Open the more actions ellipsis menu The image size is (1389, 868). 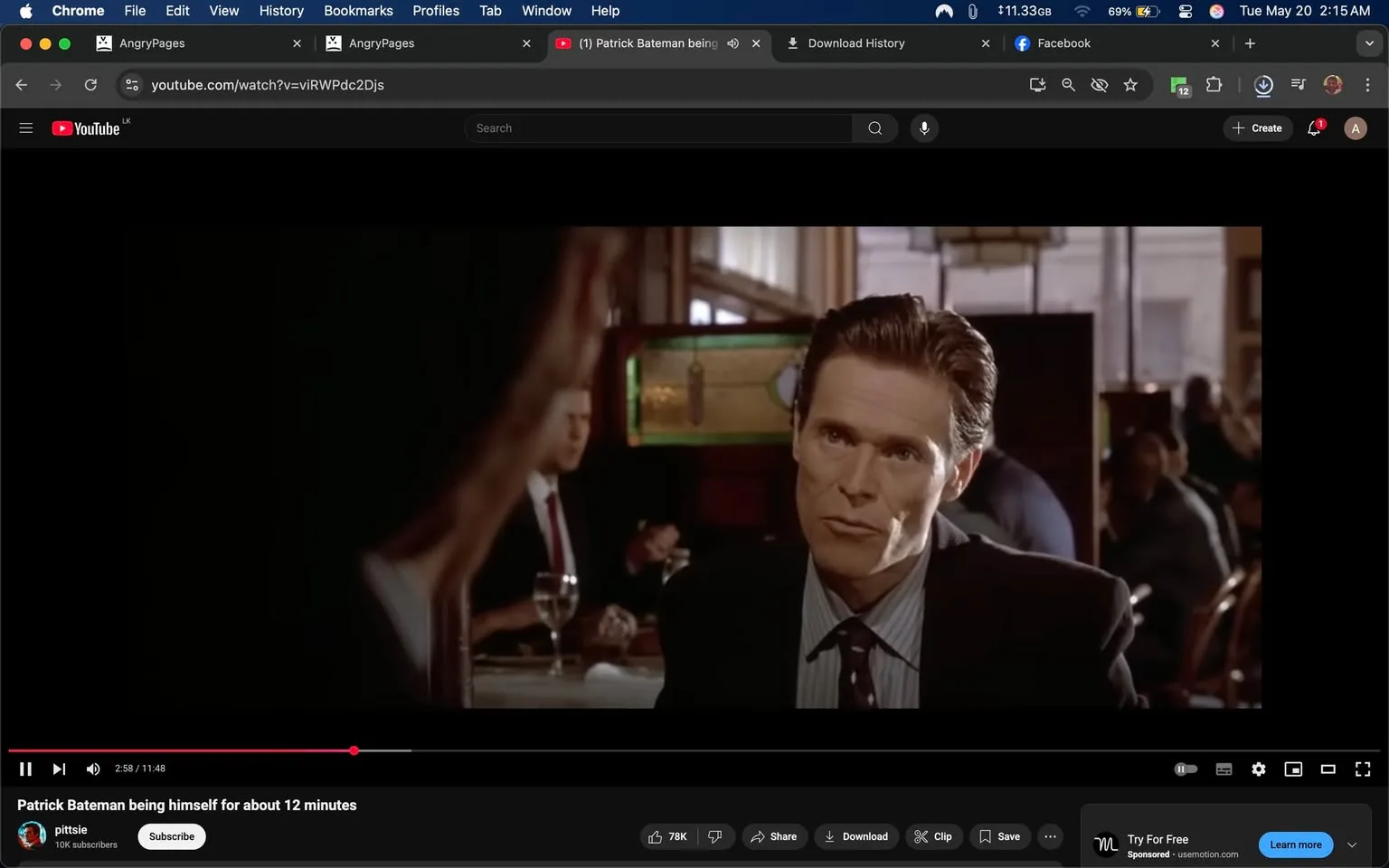1049,836
